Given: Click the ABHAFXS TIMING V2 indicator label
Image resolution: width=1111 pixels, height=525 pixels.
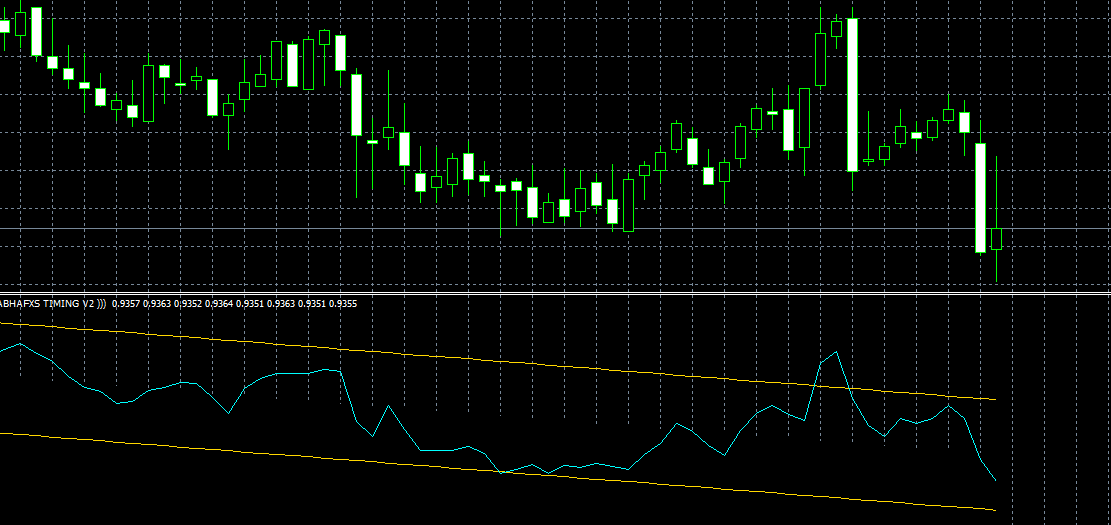Looking at the screenshot, I should [x=53, y=304].
